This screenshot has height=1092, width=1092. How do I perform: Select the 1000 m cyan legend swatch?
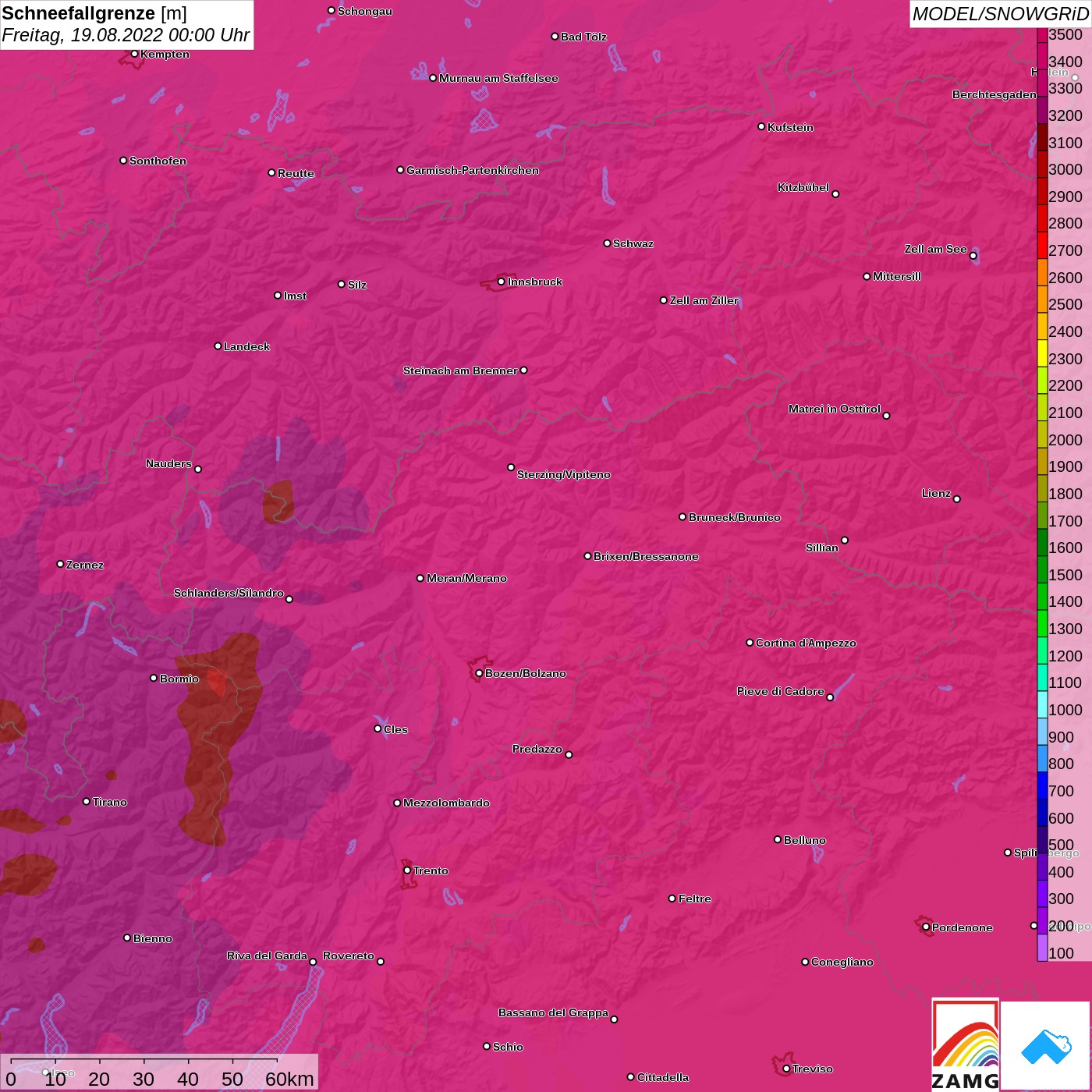pyautogui.click(x=1042, y=704)
